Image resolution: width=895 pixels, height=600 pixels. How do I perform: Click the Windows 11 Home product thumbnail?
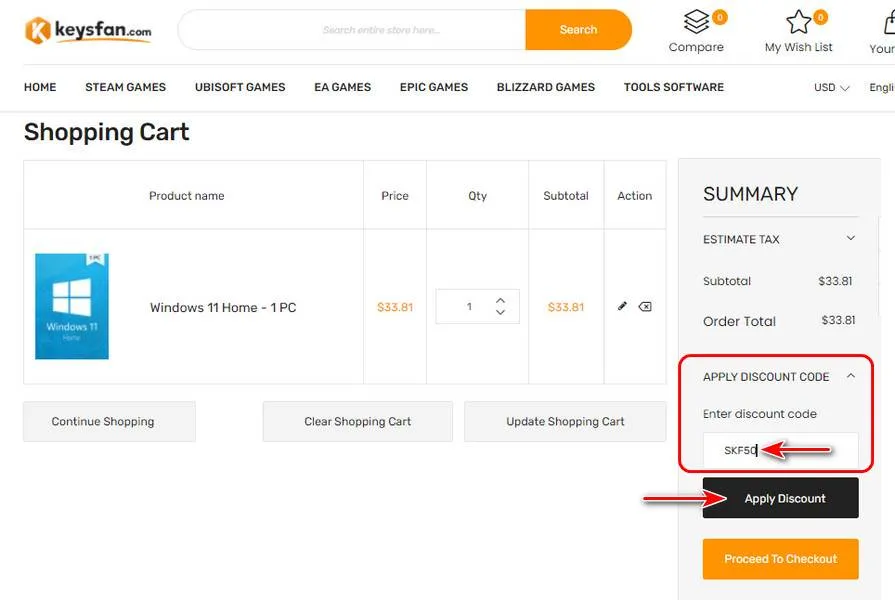pos(72,306)
